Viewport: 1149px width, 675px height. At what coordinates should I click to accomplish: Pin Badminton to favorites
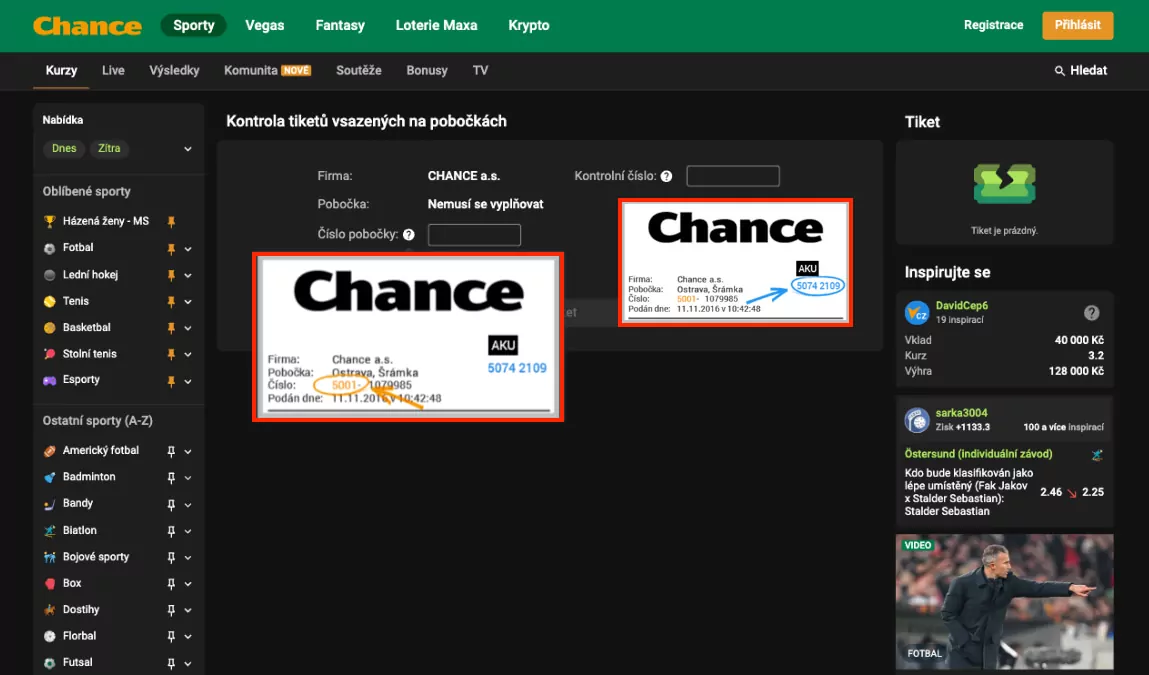click(x=171, y=476)
